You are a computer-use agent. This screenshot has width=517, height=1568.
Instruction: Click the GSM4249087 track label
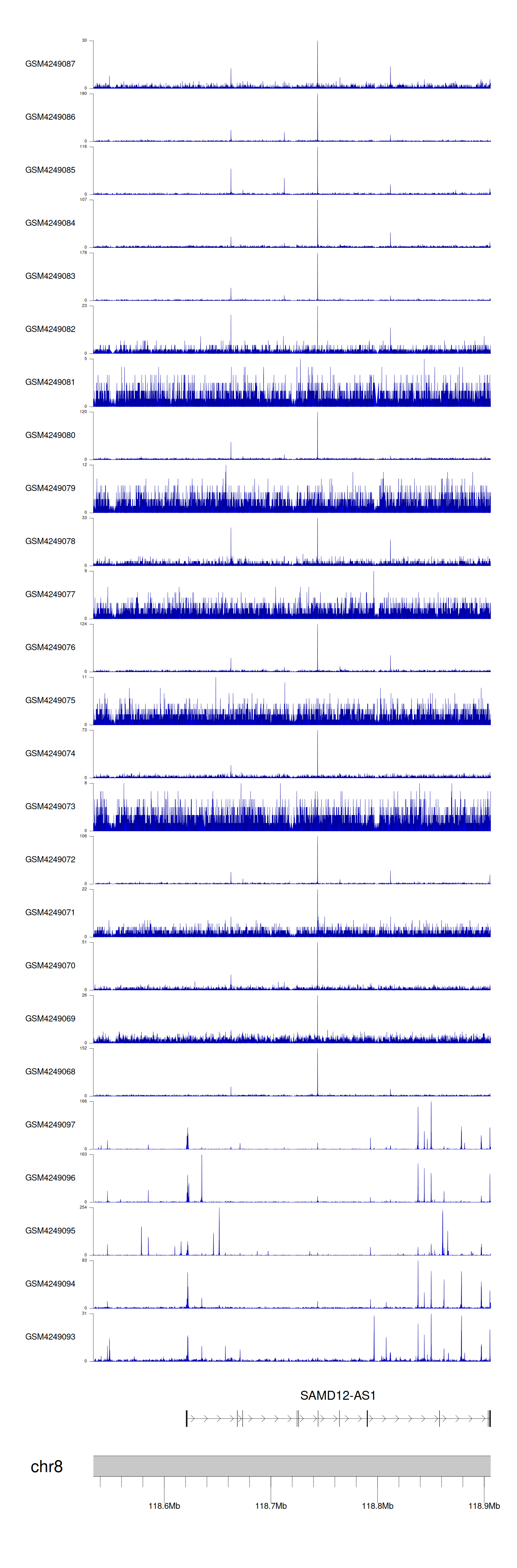click(x=50, y=64)
